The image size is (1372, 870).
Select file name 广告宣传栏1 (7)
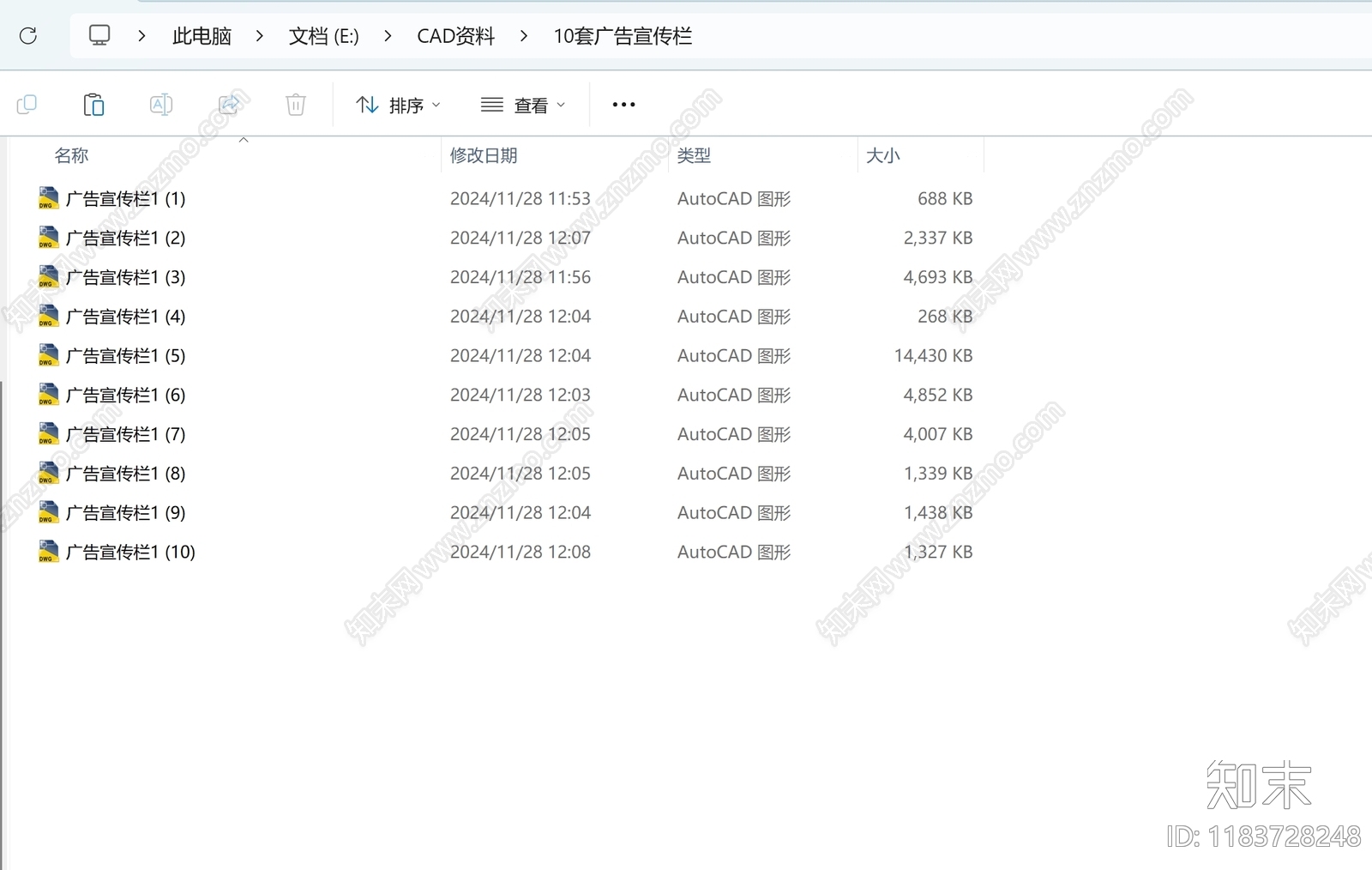click(126, 435)
